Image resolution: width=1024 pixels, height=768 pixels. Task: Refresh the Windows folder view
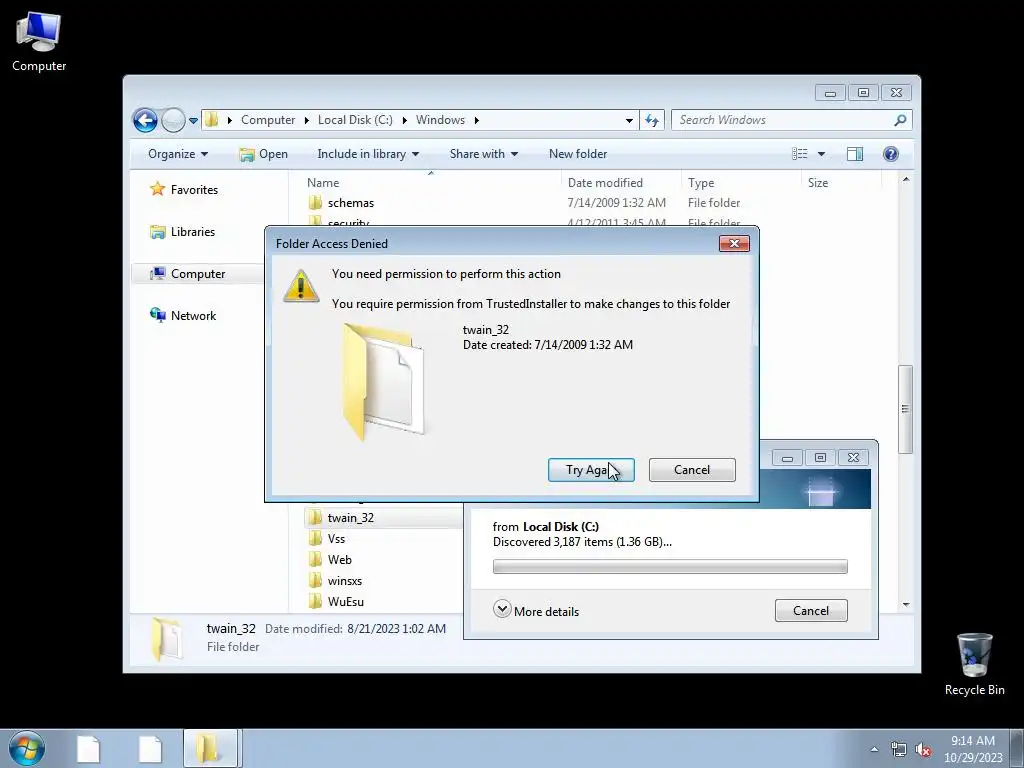(652, 120)
